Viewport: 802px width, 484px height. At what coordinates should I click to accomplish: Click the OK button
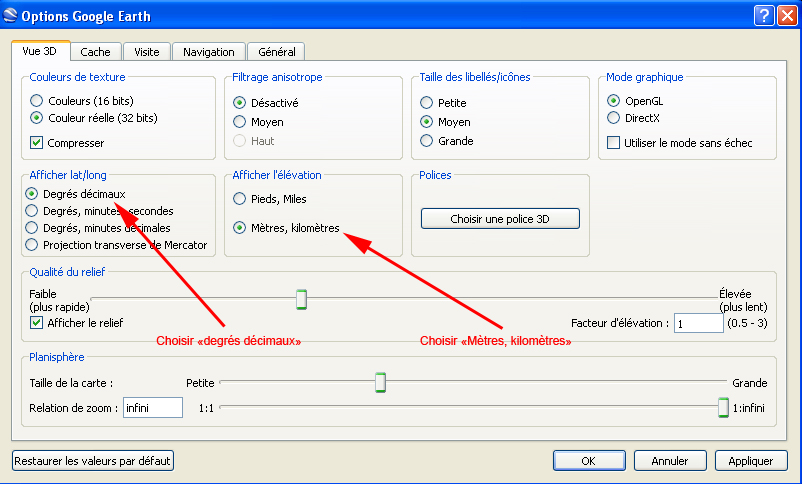(x=589, y=460)
